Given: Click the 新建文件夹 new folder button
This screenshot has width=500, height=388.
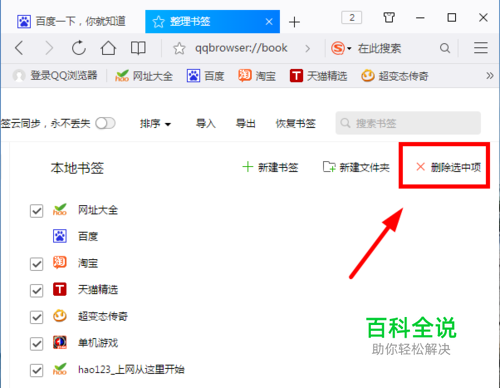Looking at the screenshot, I should [356, 167].
